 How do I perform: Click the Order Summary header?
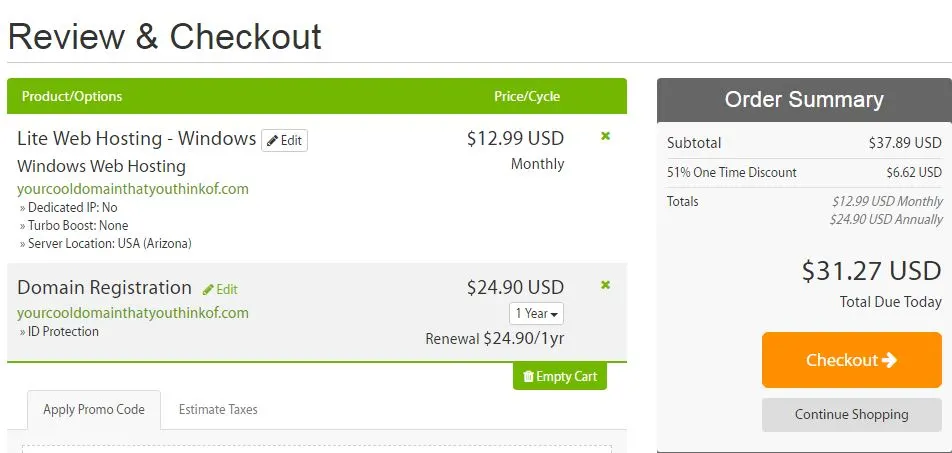coord(804,100)
